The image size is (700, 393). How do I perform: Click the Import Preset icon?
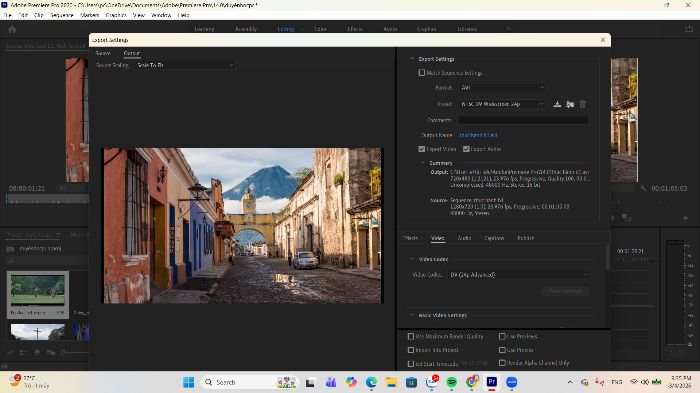pos(570,104)
